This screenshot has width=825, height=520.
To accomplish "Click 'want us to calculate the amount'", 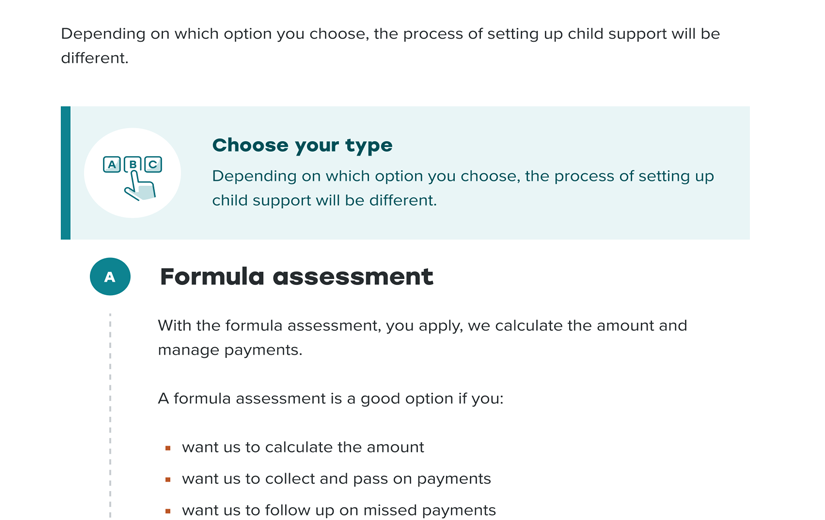I will click(303, 447).
